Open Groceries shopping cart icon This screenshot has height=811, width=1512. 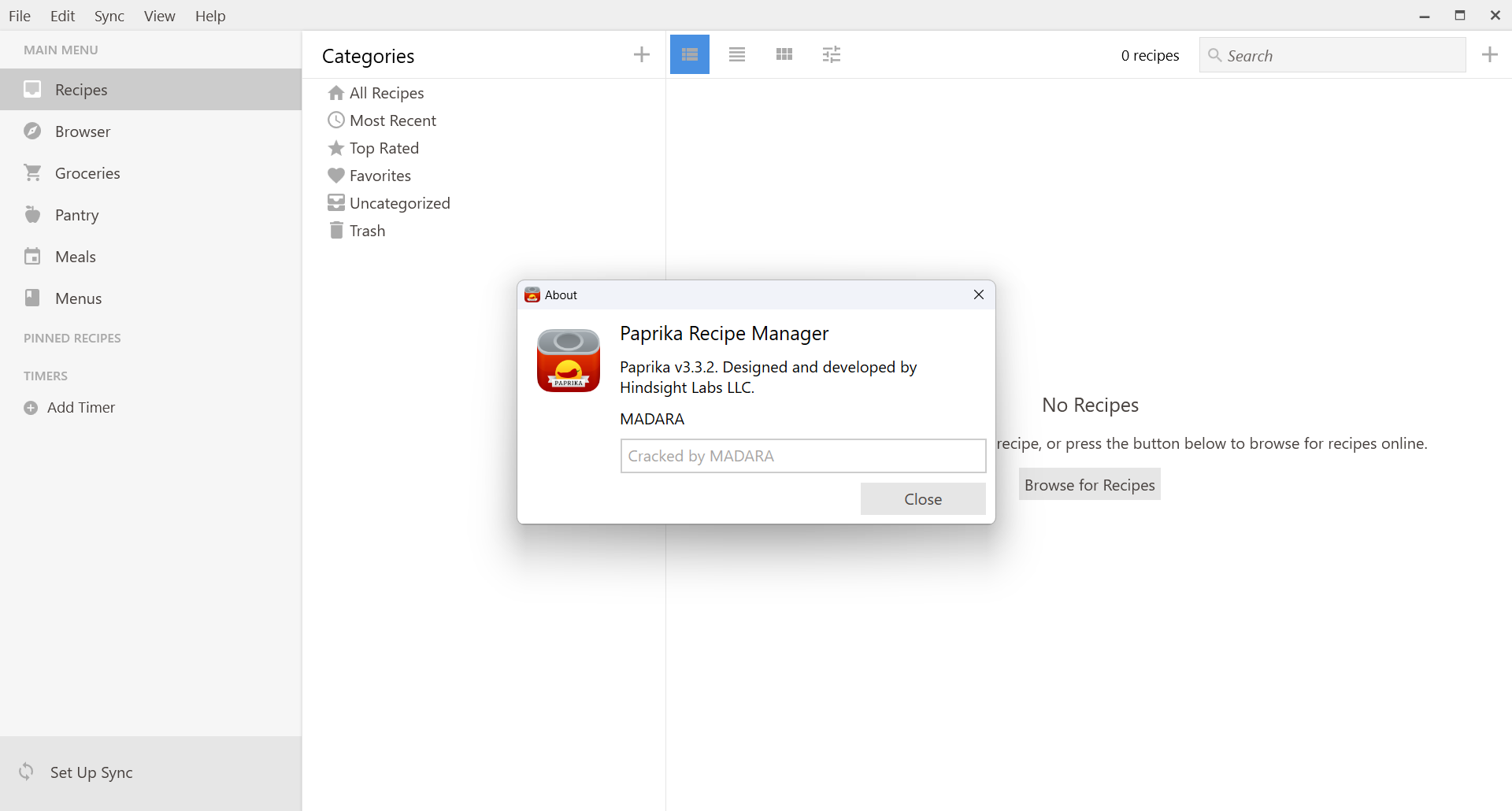tap(32, 172)
